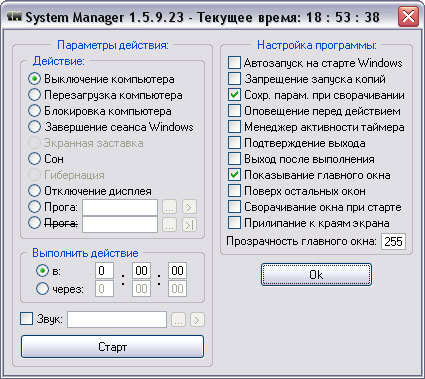Viewport: 425px width, 379px height.
Task: Uncheck Сохр. парам. при сворачивании
Action: [x=234, y=95]
